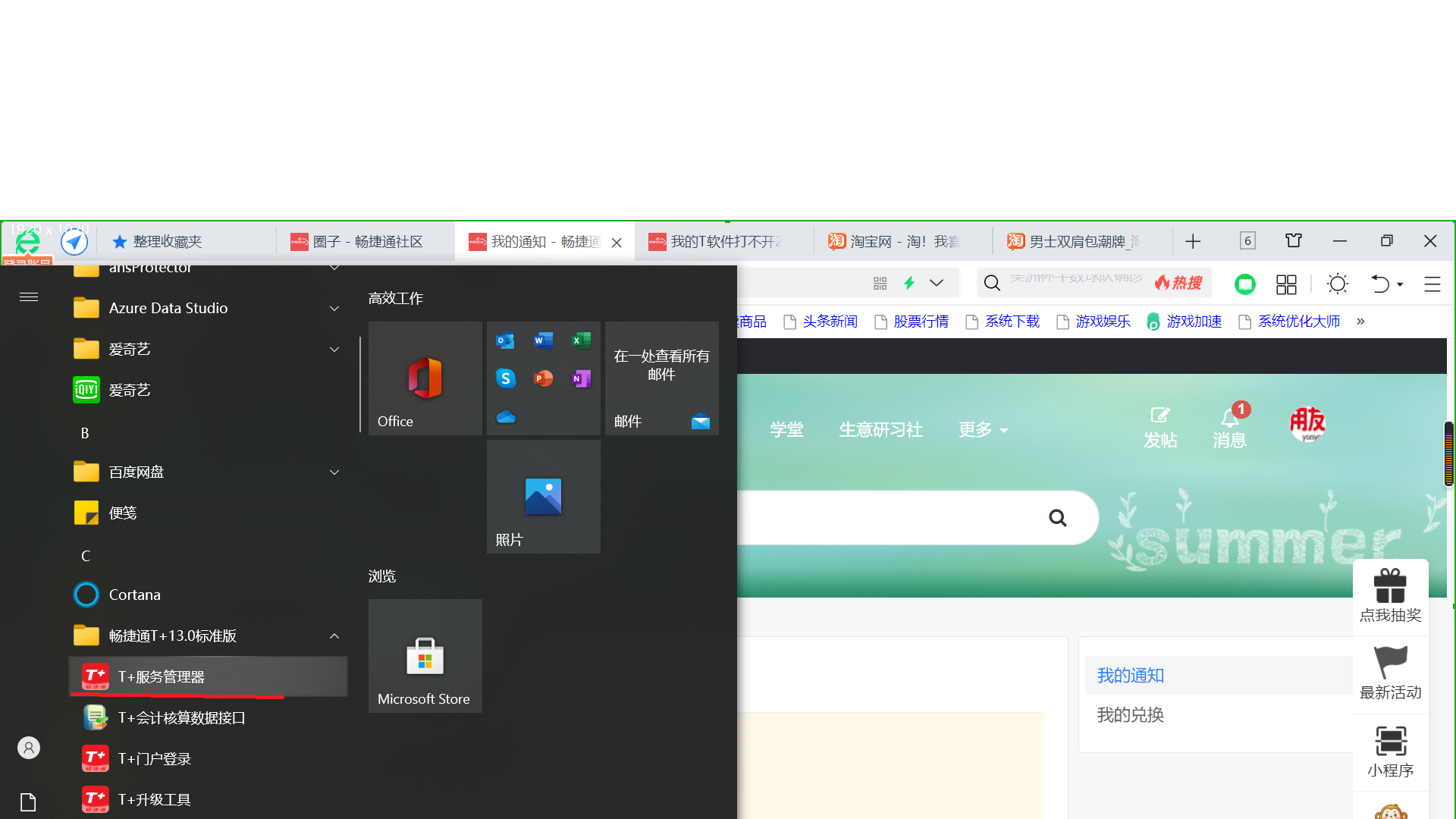Open the 更多 dropdown in community navigation

tap(983, 430)
